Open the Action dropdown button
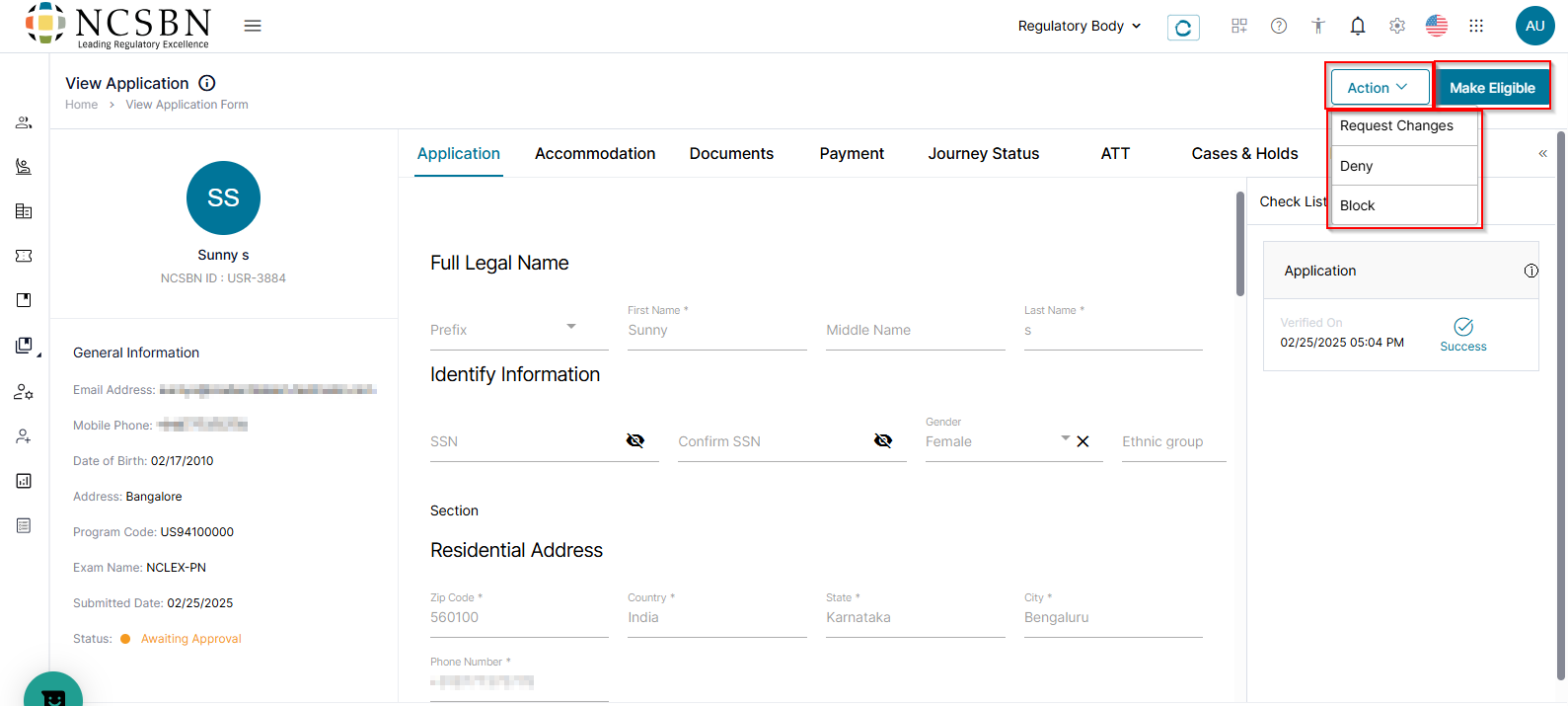This screenshot has width=1568, height=706. click(1379, 88)
